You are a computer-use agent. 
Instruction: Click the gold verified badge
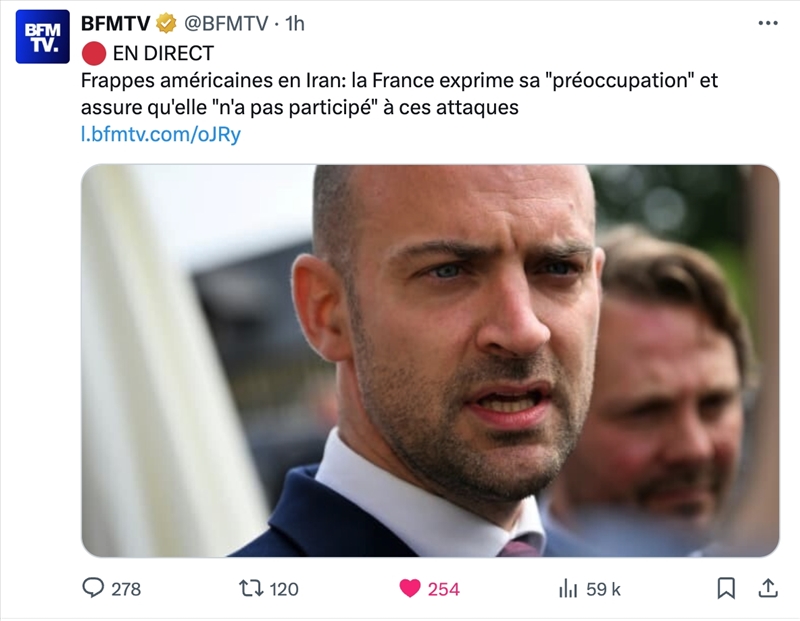click(x=166, y=23)
